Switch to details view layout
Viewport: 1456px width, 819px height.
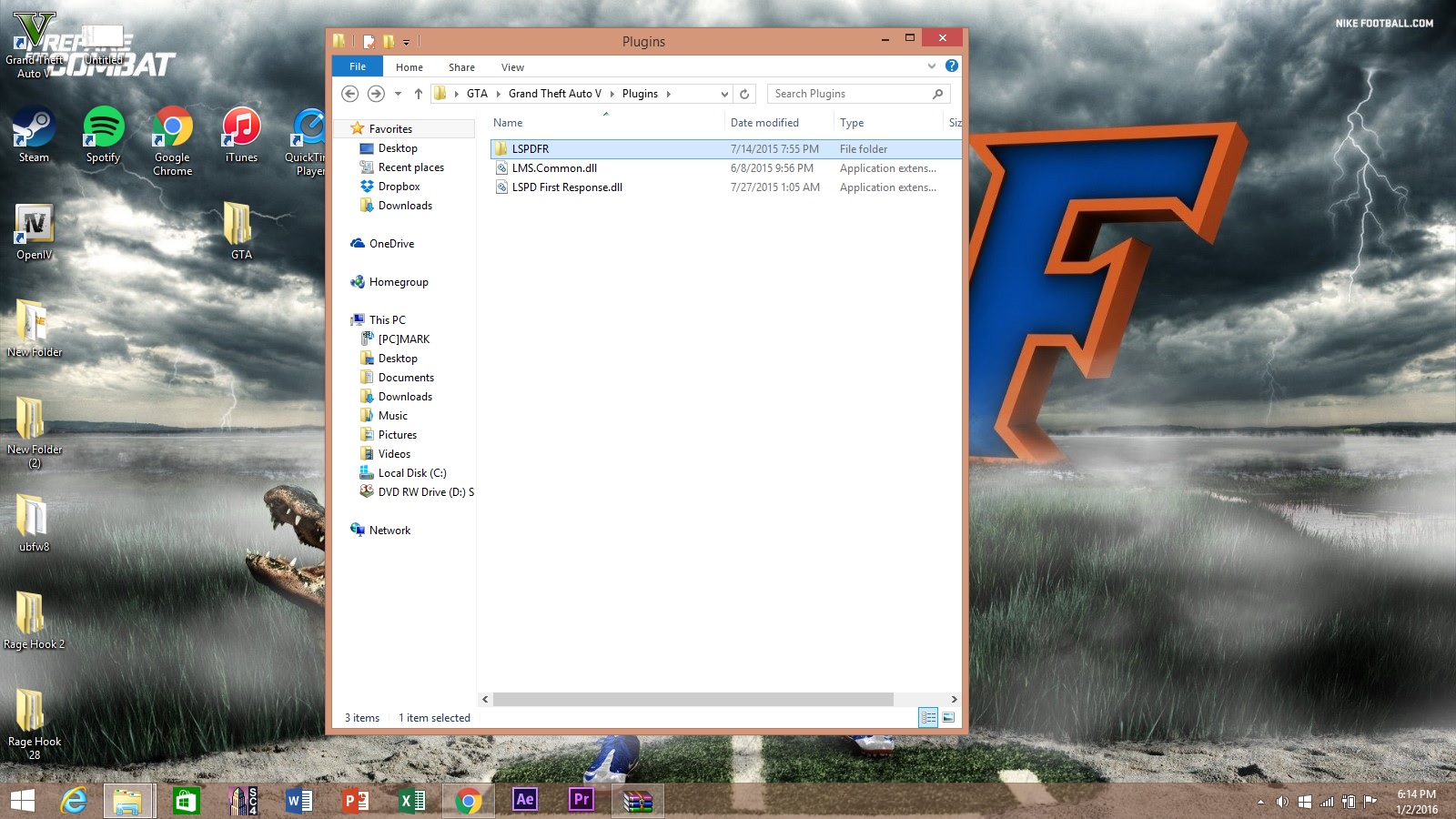pos(928,717)
